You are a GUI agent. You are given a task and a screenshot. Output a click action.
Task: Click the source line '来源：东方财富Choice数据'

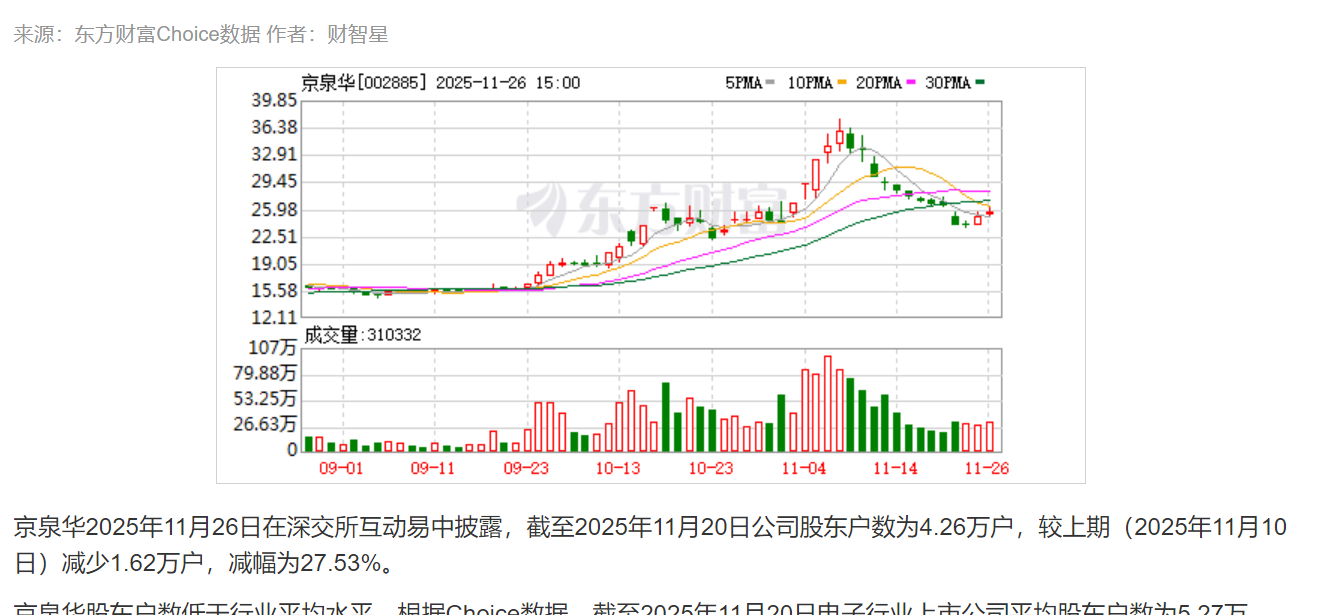tap(137, 35)
